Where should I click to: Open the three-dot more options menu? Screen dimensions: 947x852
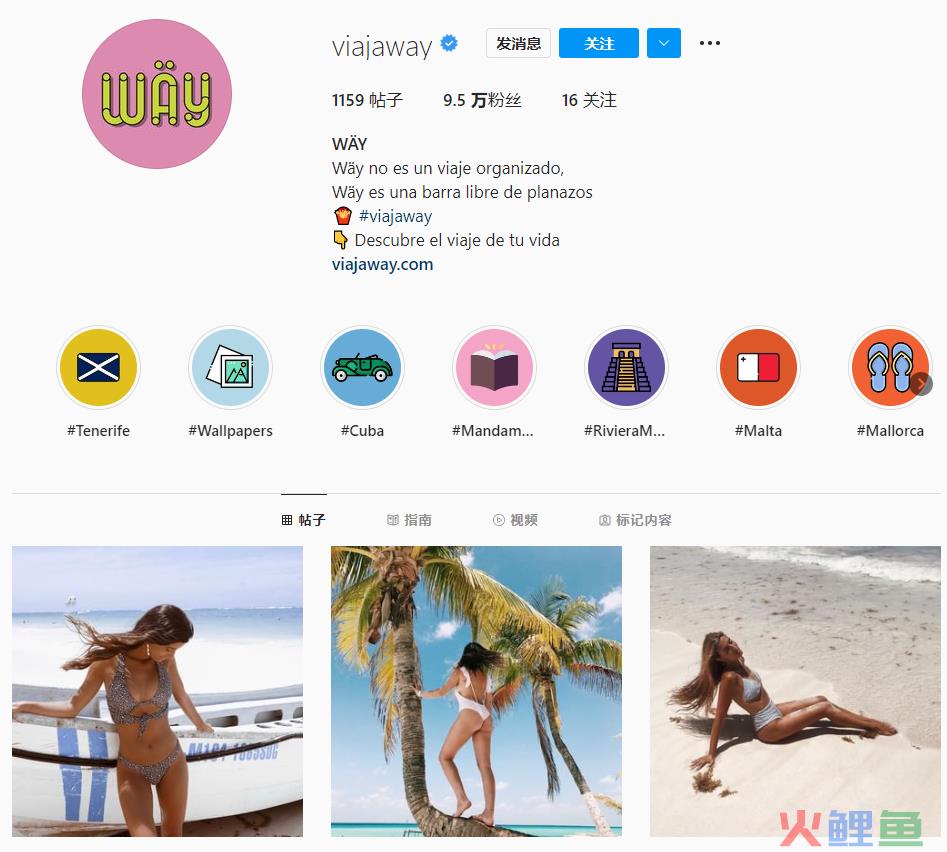[x=710, y=43]
